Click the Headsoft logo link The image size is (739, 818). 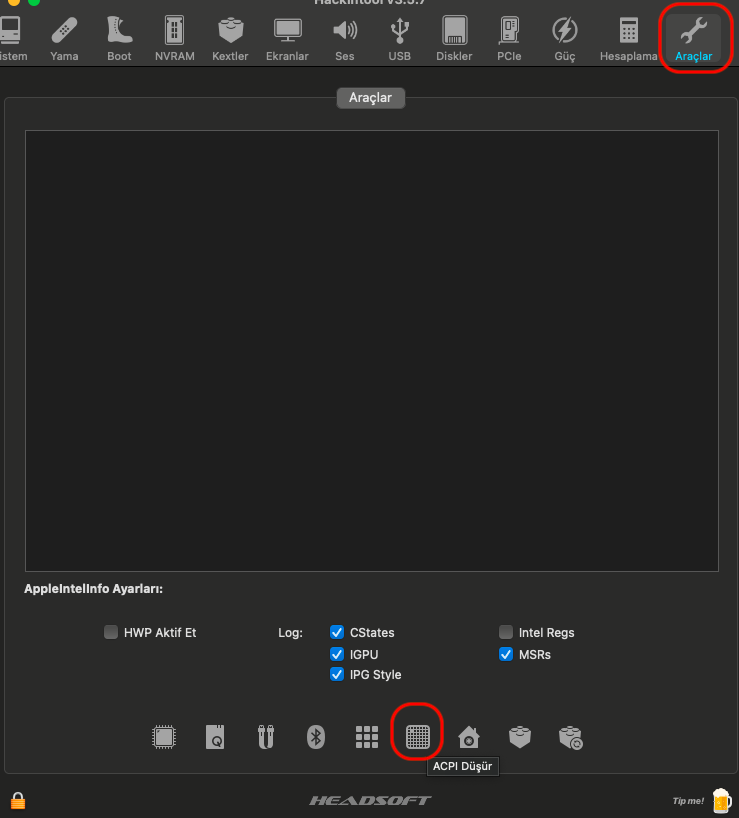[x=370, y=800]
